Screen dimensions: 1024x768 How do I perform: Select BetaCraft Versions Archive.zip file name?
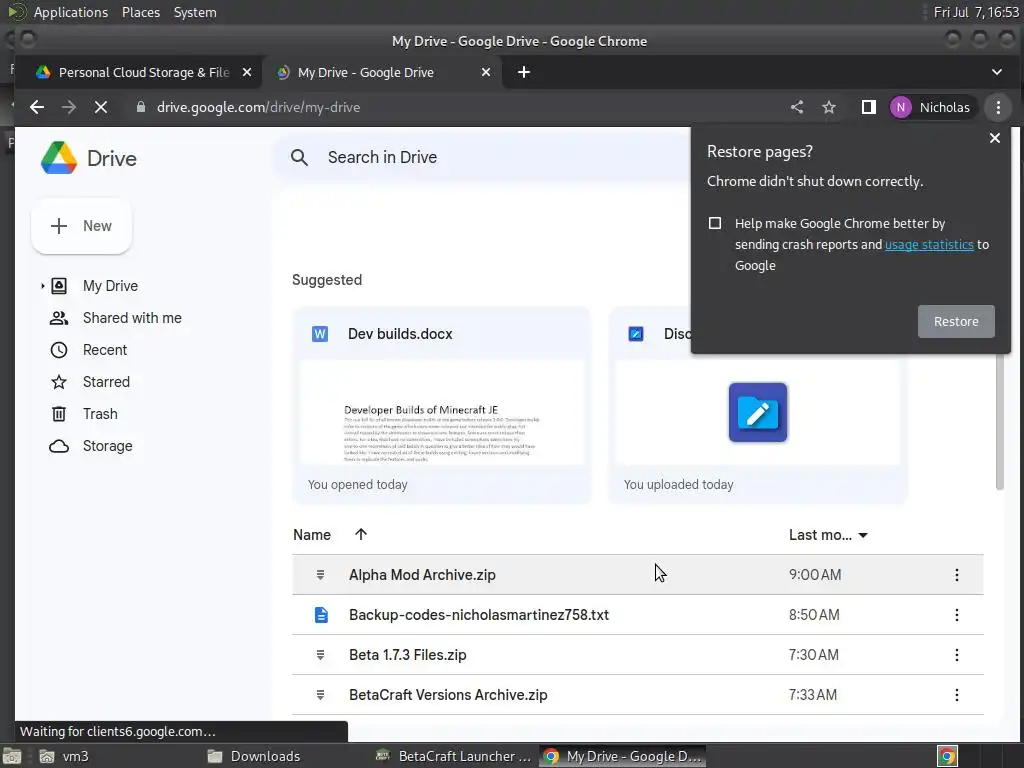click(x=448, y=695)
